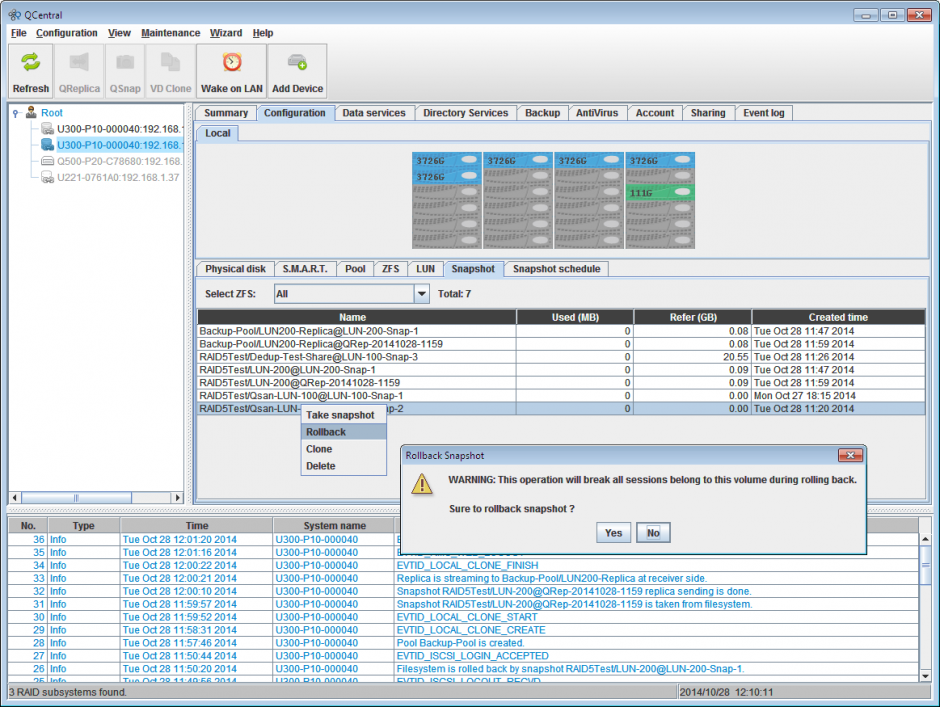Close the Rollback Snapshot dialog

pyautogui.click(x=850, y=456)
